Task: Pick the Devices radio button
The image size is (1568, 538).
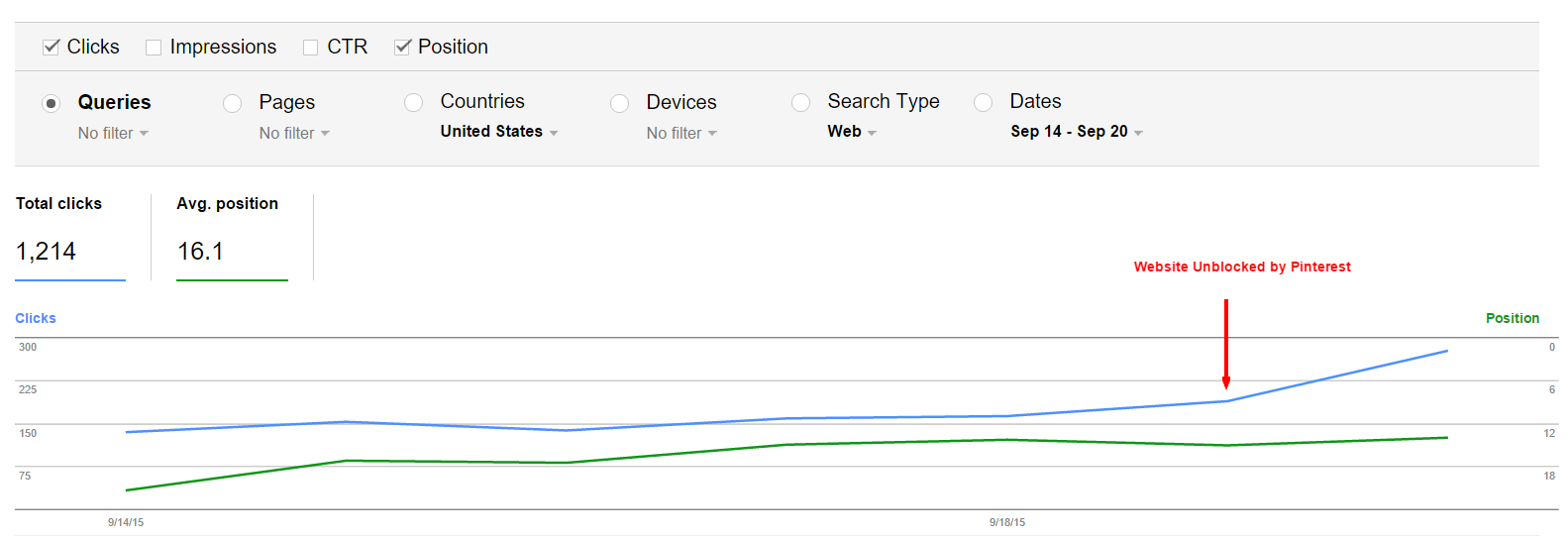Action: click(x=620, y=103)
